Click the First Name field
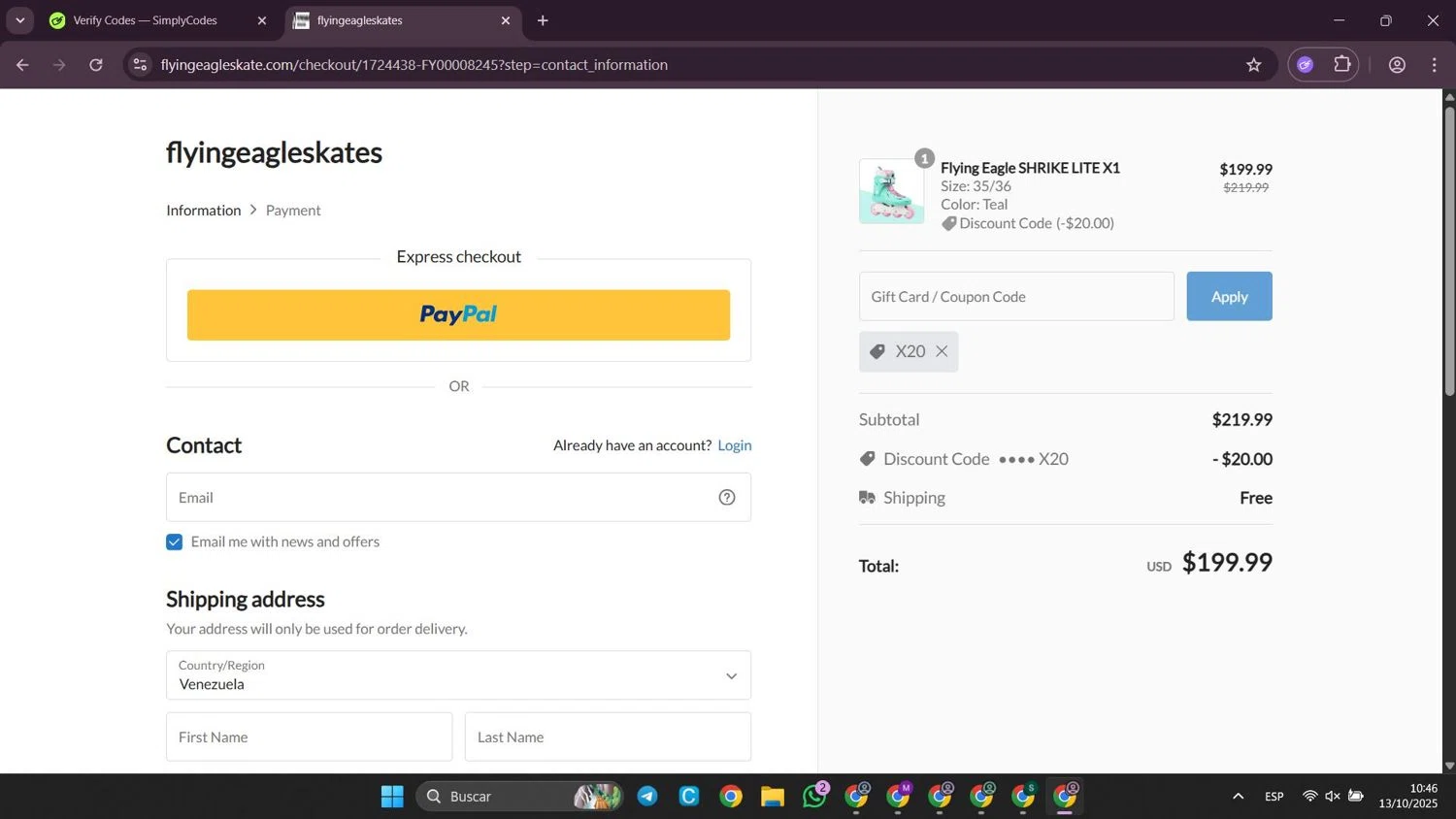 (x=309, y=737)
